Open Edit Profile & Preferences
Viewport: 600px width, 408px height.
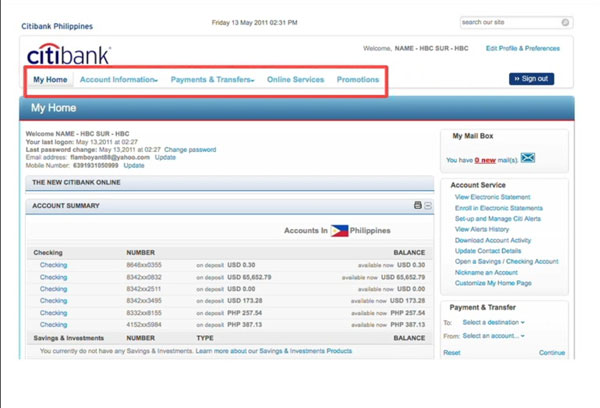[x=523, y=48]
